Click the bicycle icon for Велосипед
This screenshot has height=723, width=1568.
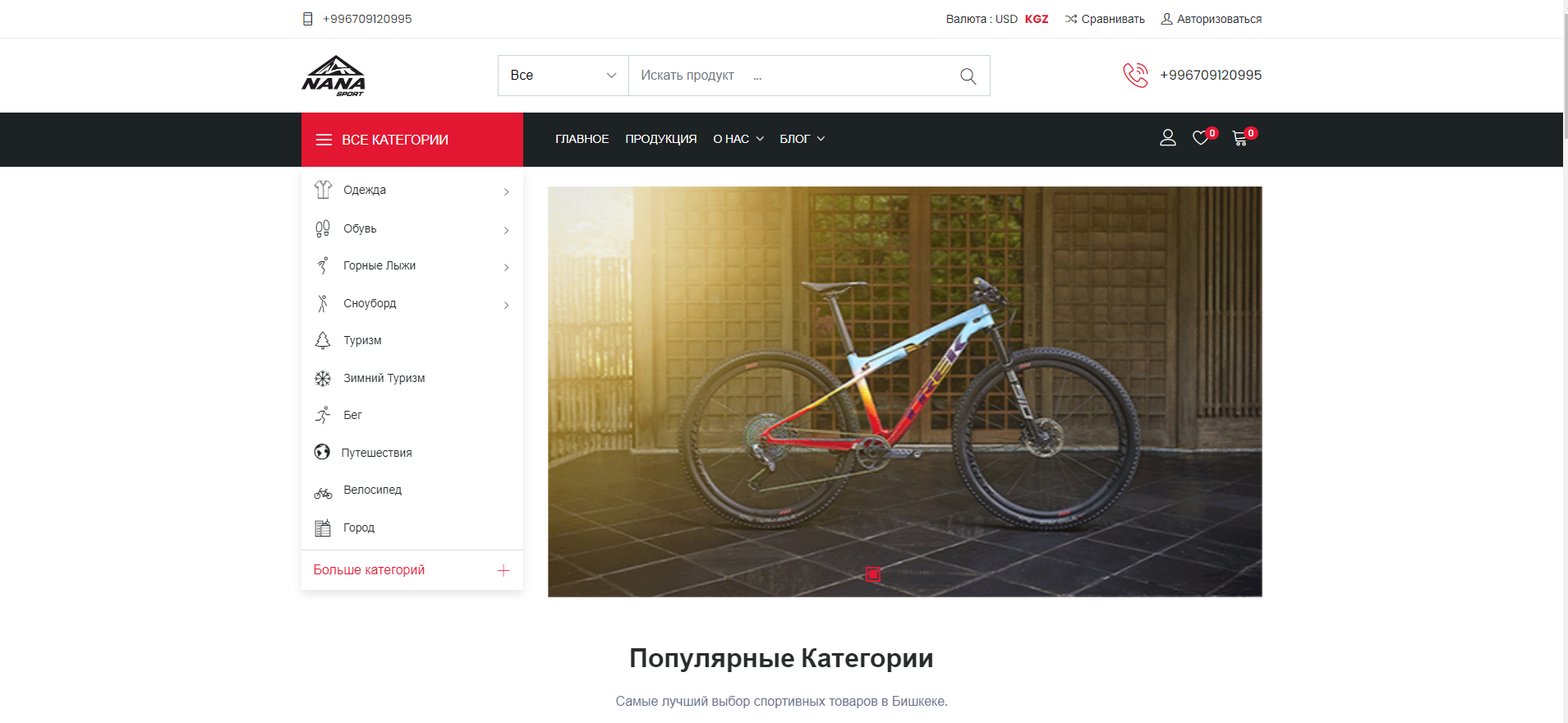[x=323, y=493]
